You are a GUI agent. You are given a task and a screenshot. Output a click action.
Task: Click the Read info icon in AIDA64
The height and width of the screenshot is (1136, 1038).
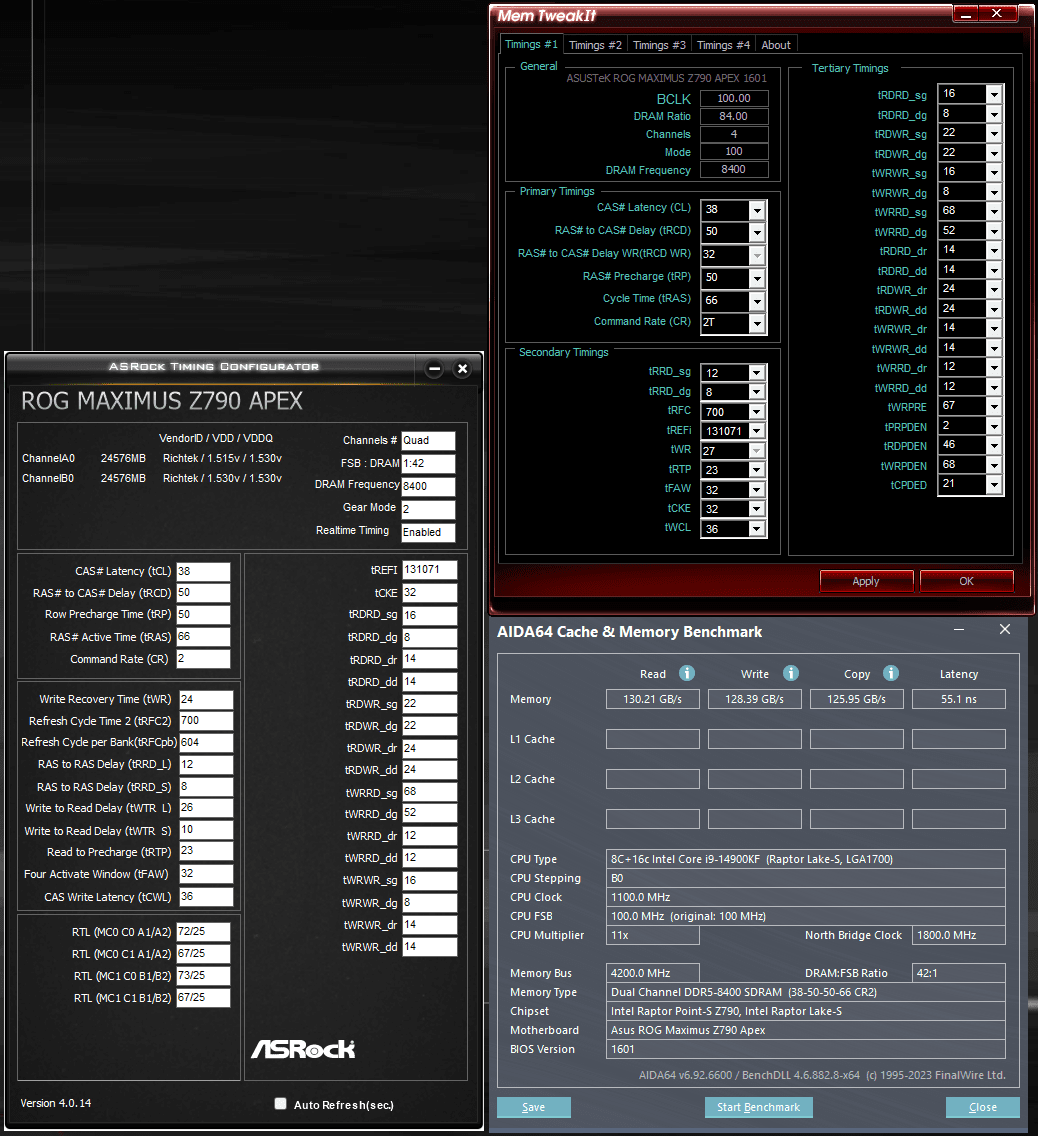click(x=687, y=673)
